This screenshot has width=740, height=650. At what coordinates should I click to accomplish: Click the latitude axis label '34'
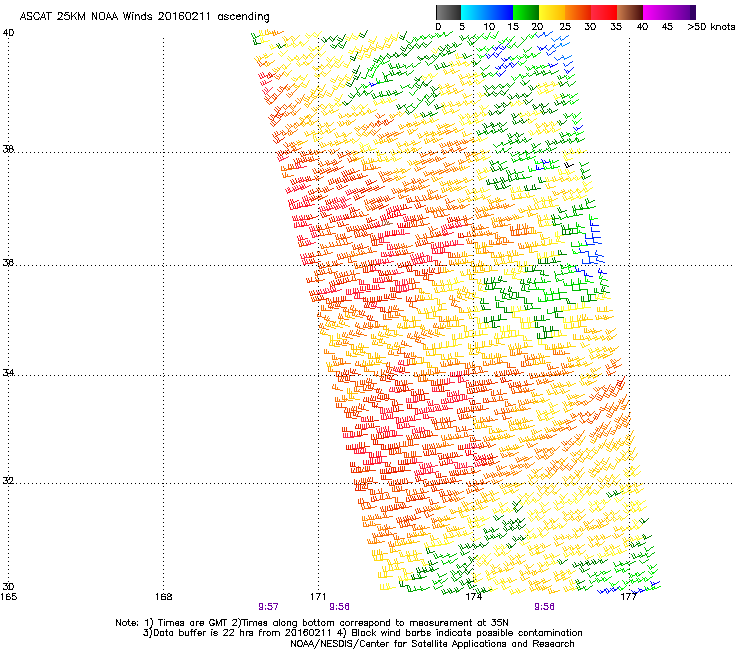(8, 372)
